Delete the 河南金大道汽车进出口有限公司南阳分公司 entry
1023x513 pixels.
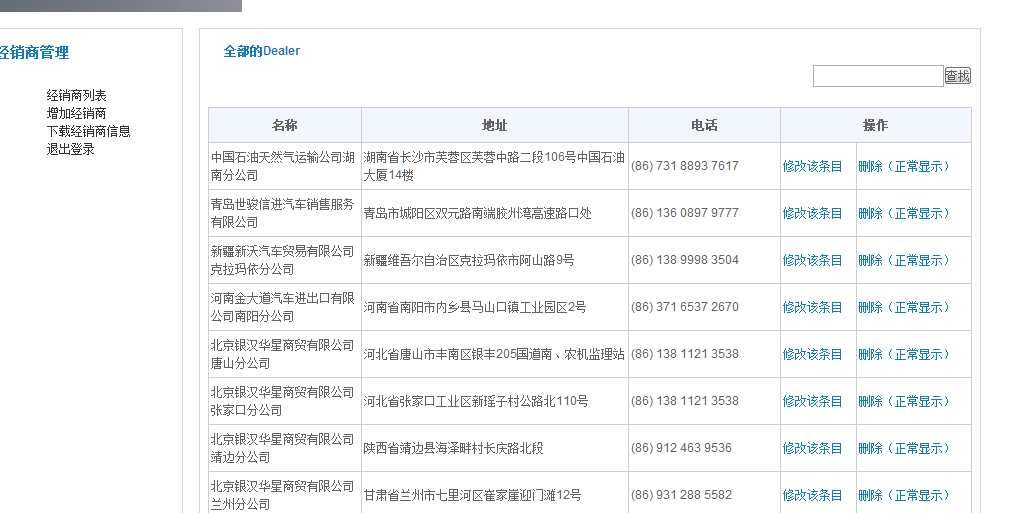(904, 307)
